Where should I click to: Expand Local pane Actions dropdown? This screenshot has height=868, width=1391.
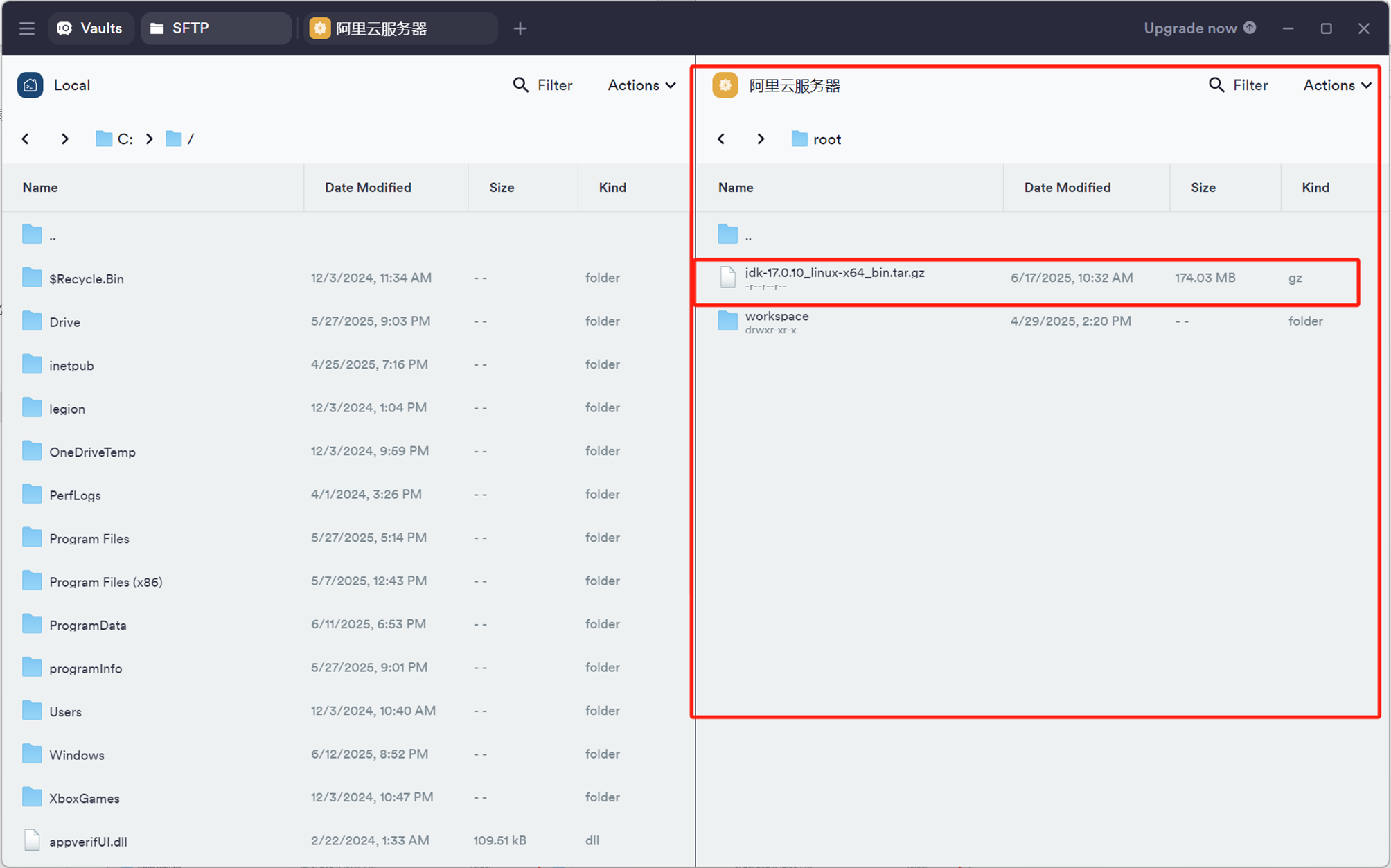pos(641,85)
